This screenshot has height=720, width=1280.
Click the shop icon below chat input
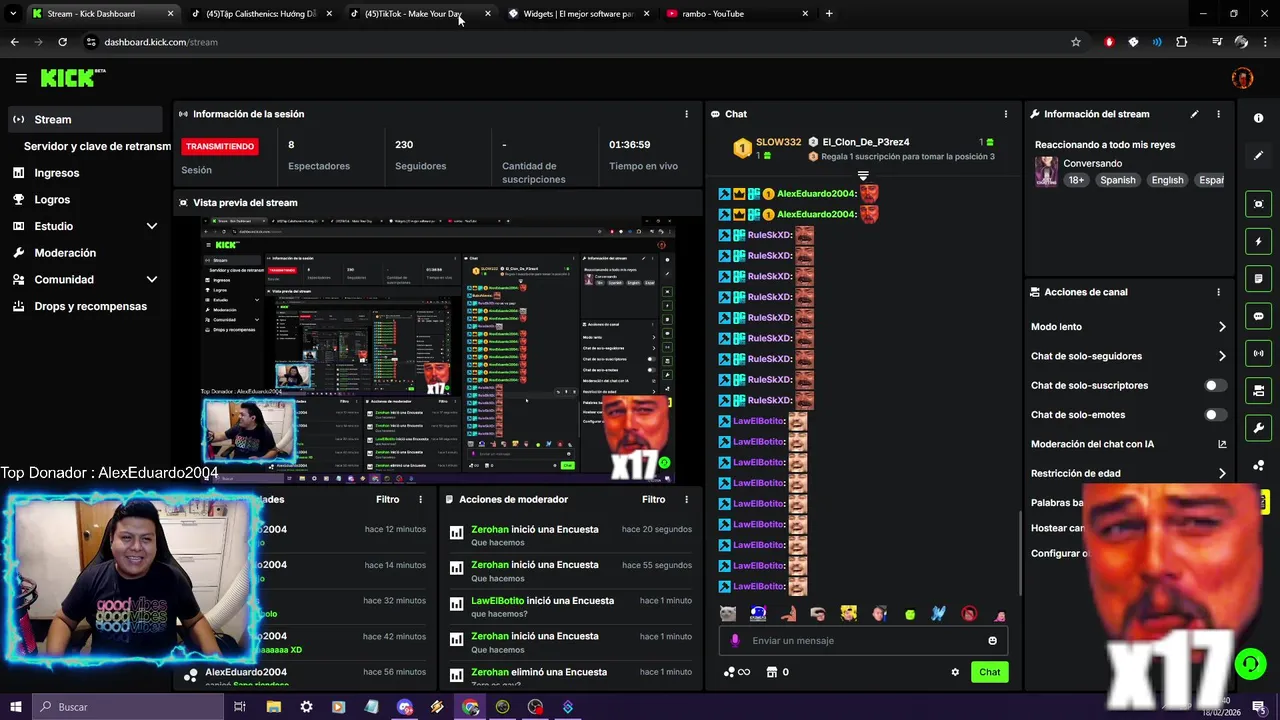[771, 672]
